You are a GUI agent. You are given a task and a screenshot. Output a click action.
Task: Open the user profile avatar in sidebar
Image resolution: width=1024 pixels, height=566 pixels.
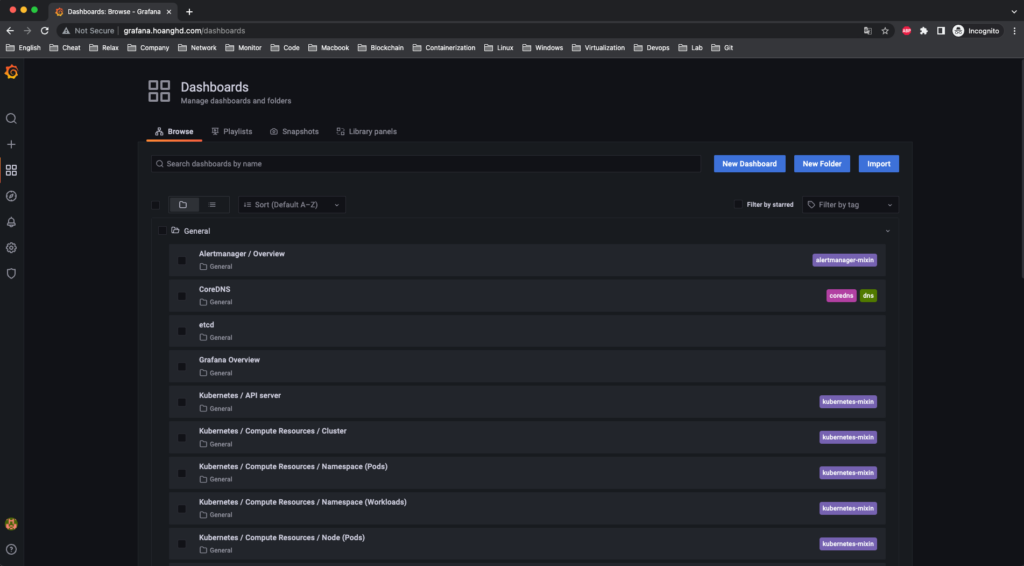pyautogui.click(x=11, y=524)
